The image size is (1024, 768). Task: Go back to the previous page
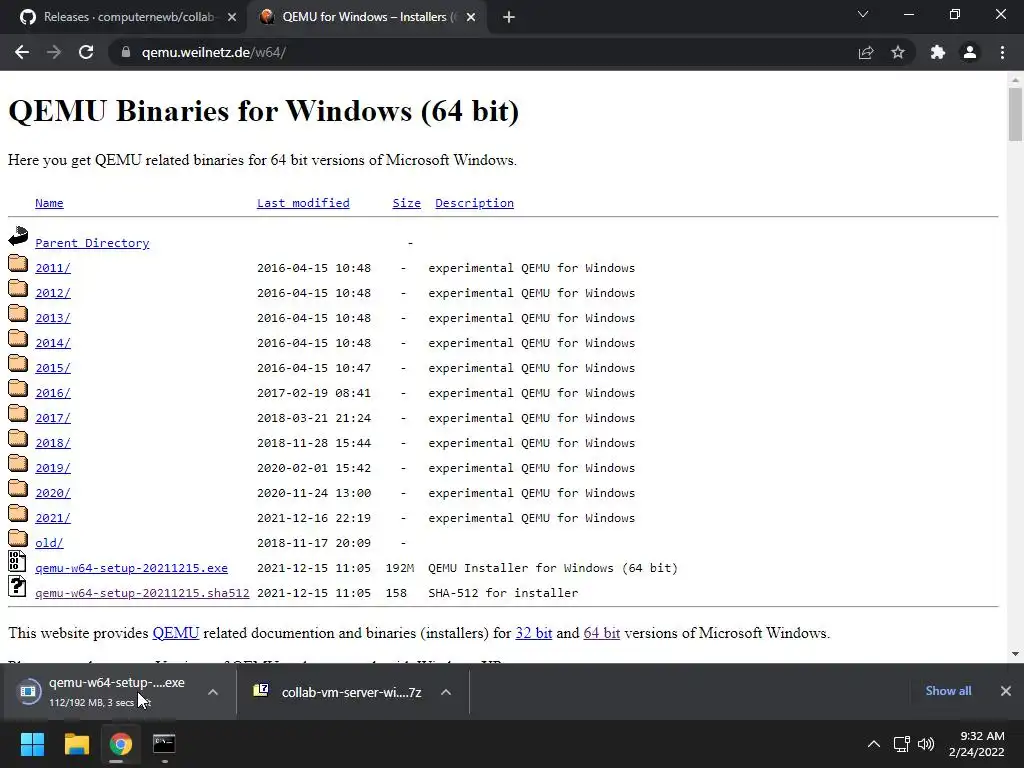[22, 52]
